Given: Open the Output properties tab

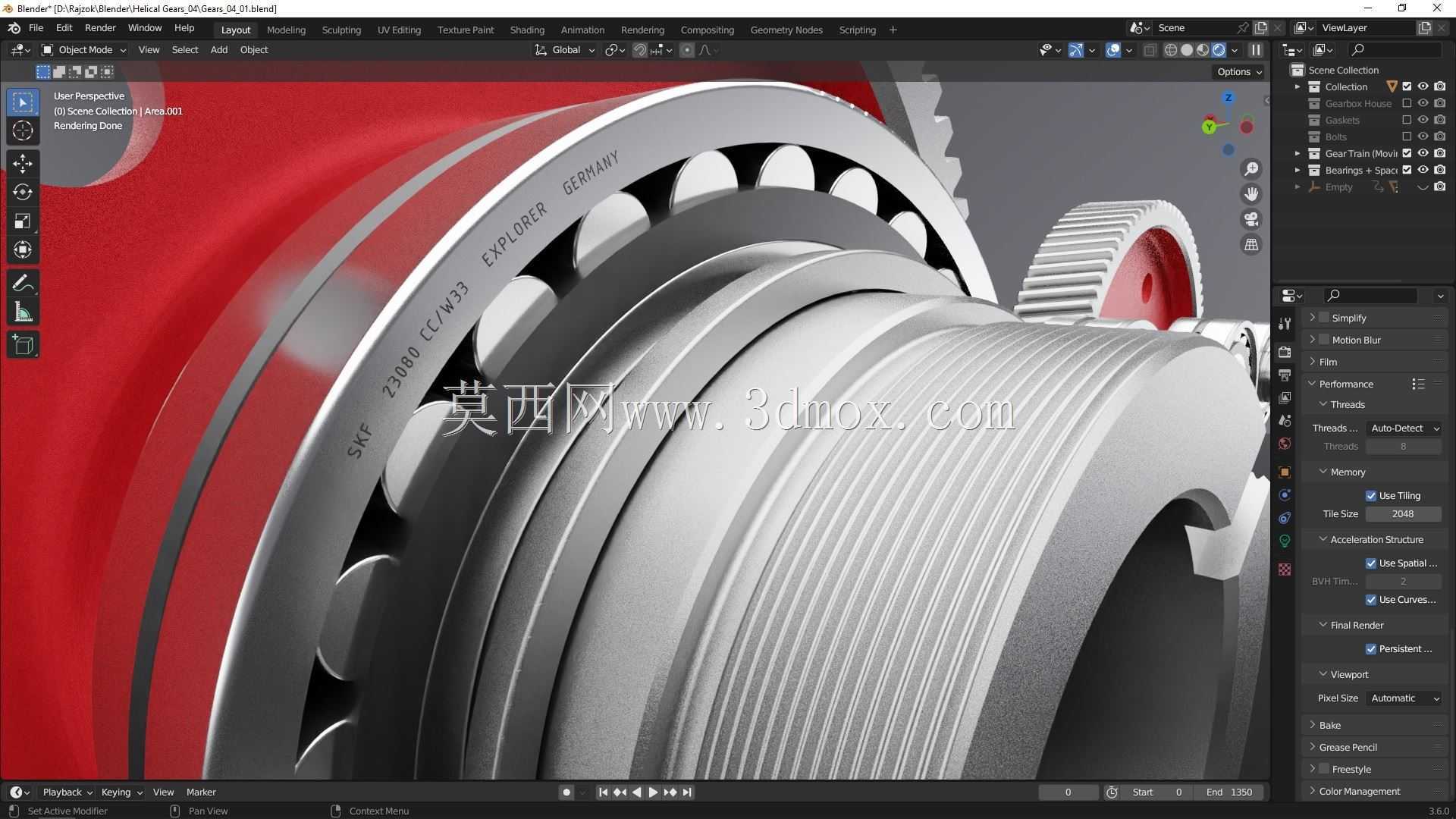Looking at the screenshot, I should pos(1285,375).
